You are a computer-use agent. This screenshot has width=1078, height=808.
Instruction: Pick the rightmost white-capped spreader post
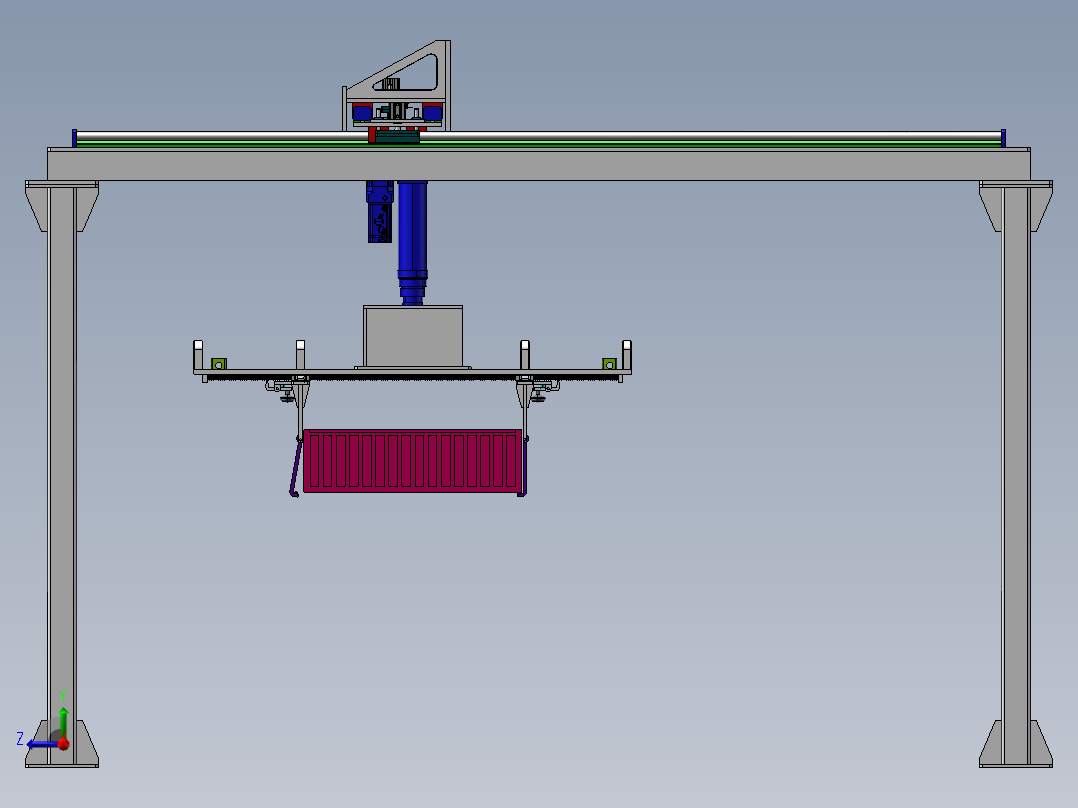[x=626, y=355]
